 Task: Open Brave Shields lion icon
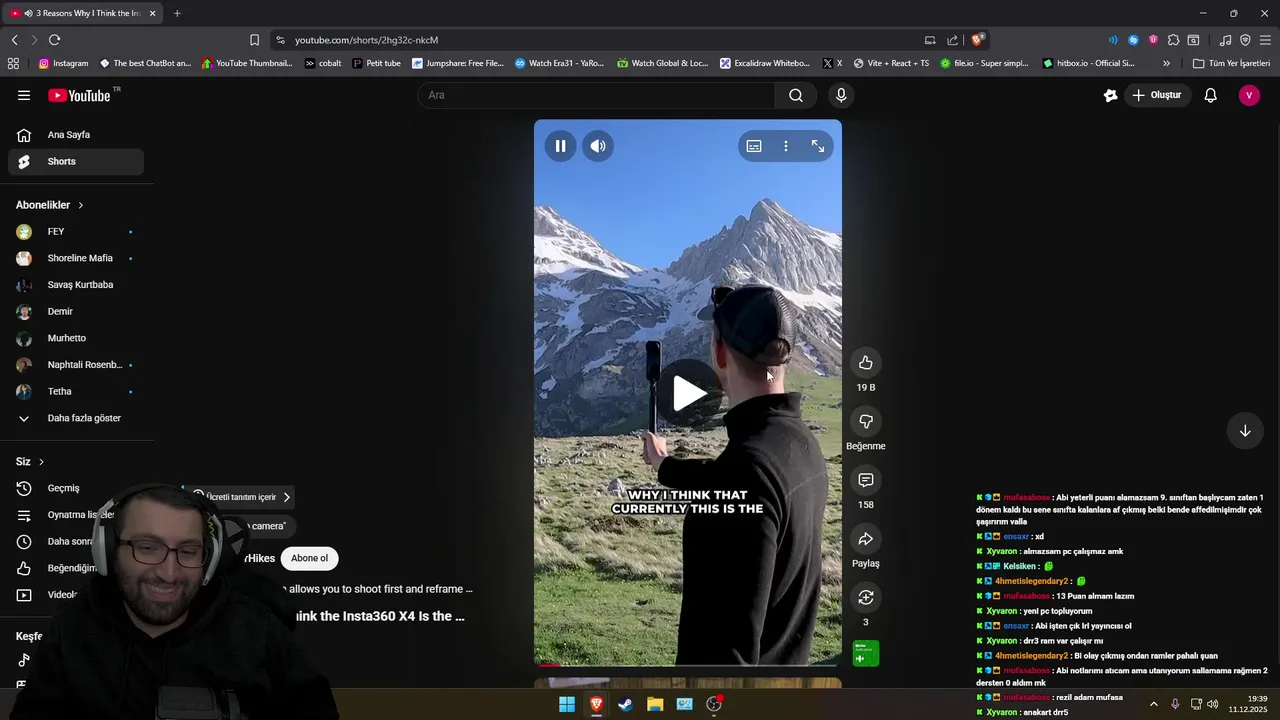pyautogui.click(x=977, y=40)
